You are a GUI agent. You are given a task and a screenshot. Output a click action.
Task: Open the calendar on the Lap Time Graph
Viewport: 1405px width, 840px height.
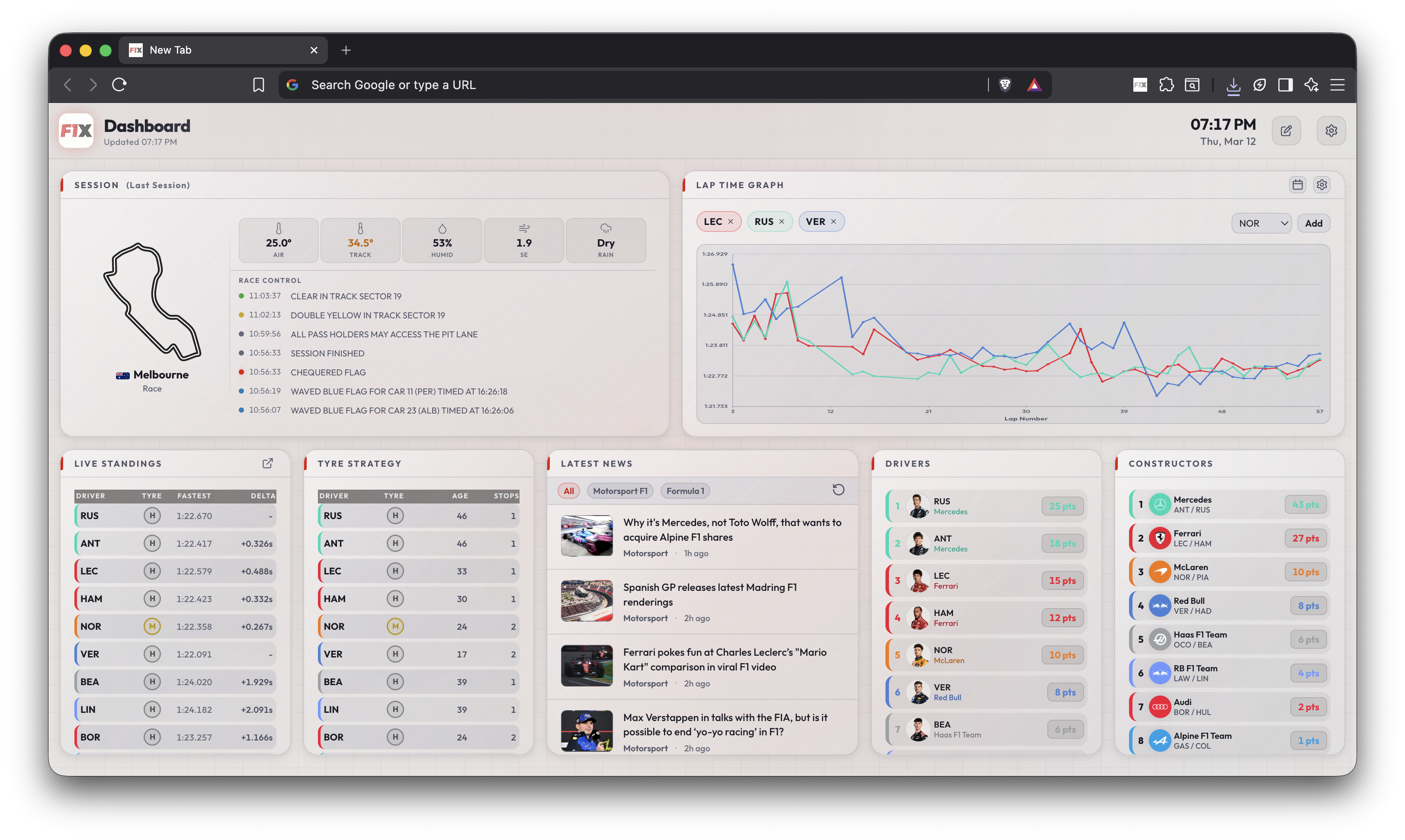(x=1298, y=185)
